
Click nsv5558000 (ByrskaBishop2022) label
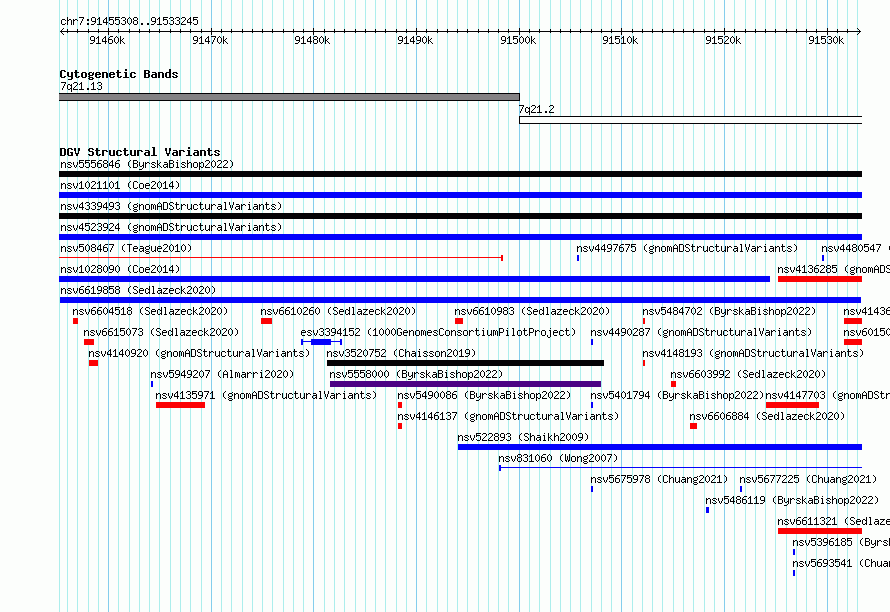tap(416, 374)
